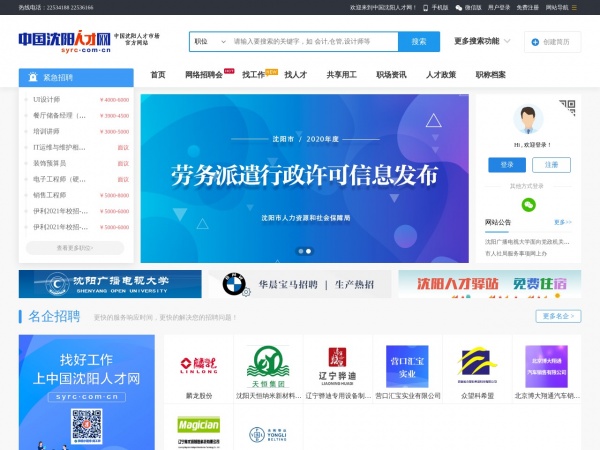The image size is (600, 450).
Task: Open the Magician company logo
Action: (199, 432)
